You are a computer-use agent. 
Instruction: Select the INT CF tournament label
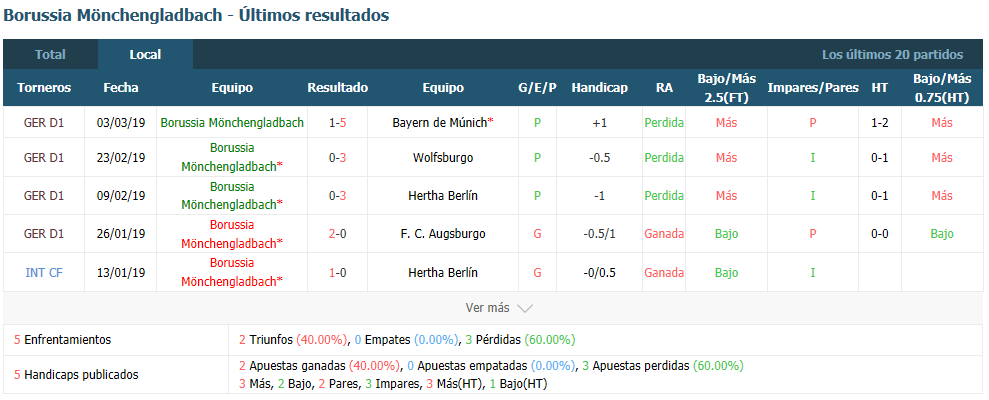(44, 273)
